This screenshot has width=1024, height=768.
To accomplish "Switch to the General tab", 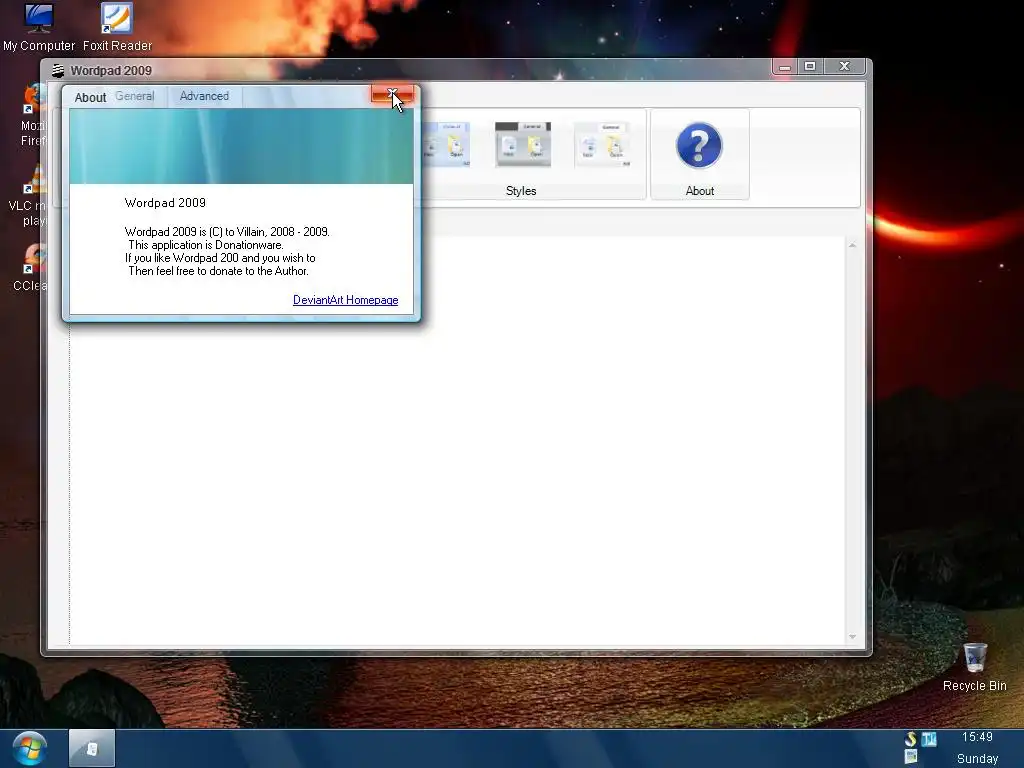I will 135,96.
